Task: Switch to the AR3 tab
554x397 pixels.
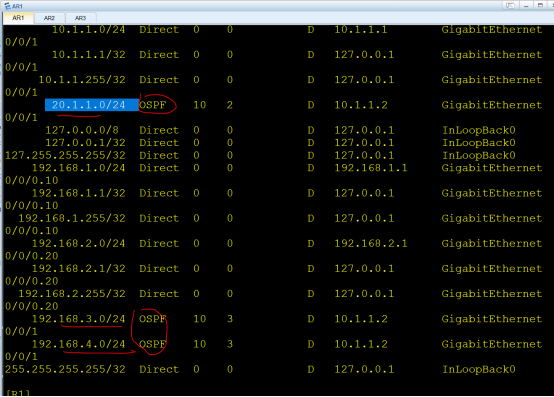Action: coord(81,18)
